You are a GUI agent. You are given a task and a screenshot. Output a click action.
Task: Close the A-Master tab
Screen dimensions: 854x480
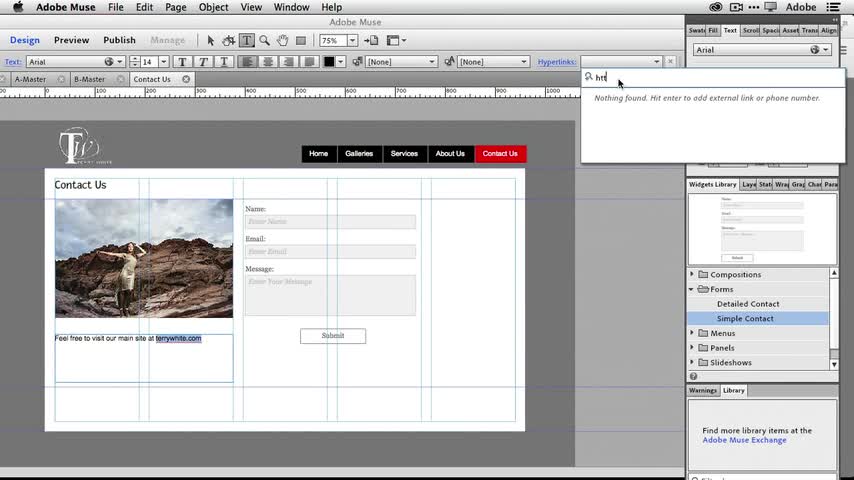click(x=61, y=80)
